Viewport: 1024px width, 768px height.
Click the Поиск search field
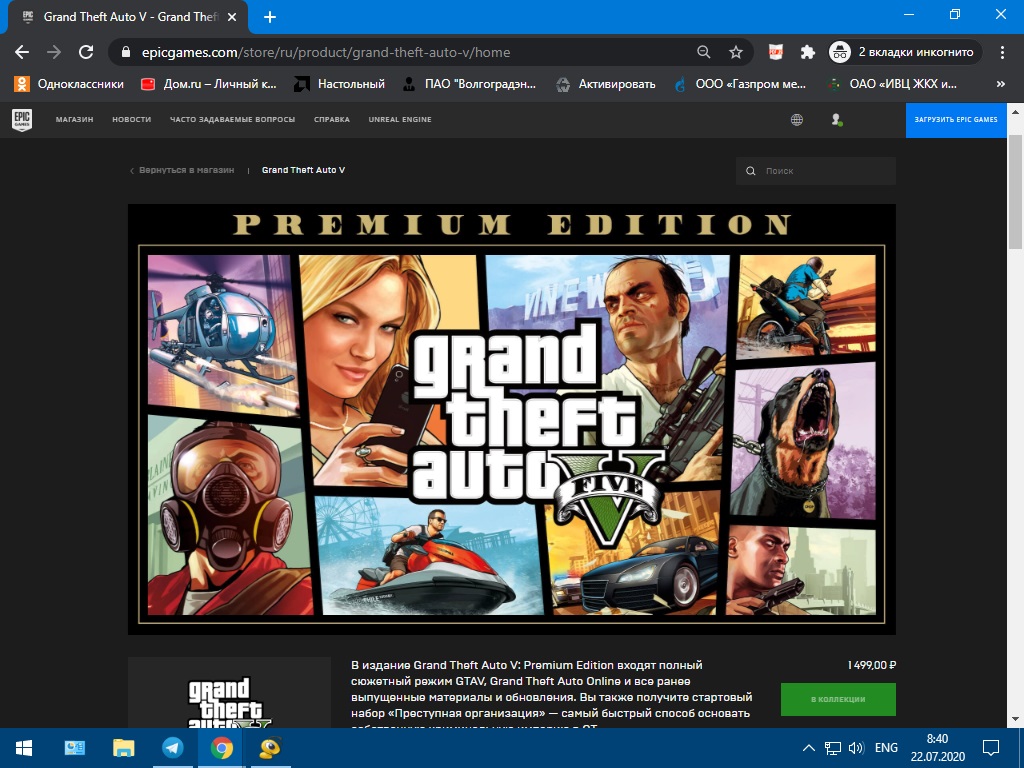click(x=816, y=170)
